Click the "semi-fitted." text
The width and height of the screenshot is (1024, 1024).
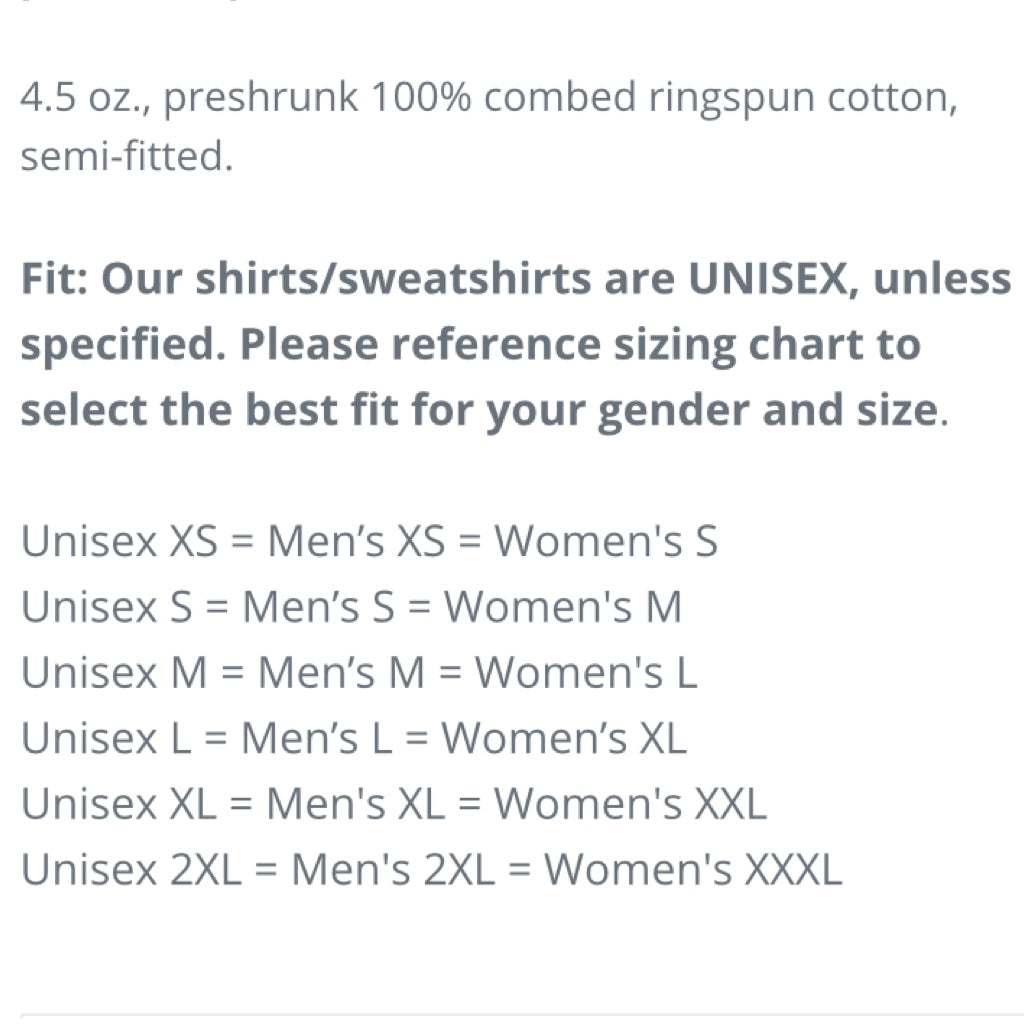[x=127, y=156]
